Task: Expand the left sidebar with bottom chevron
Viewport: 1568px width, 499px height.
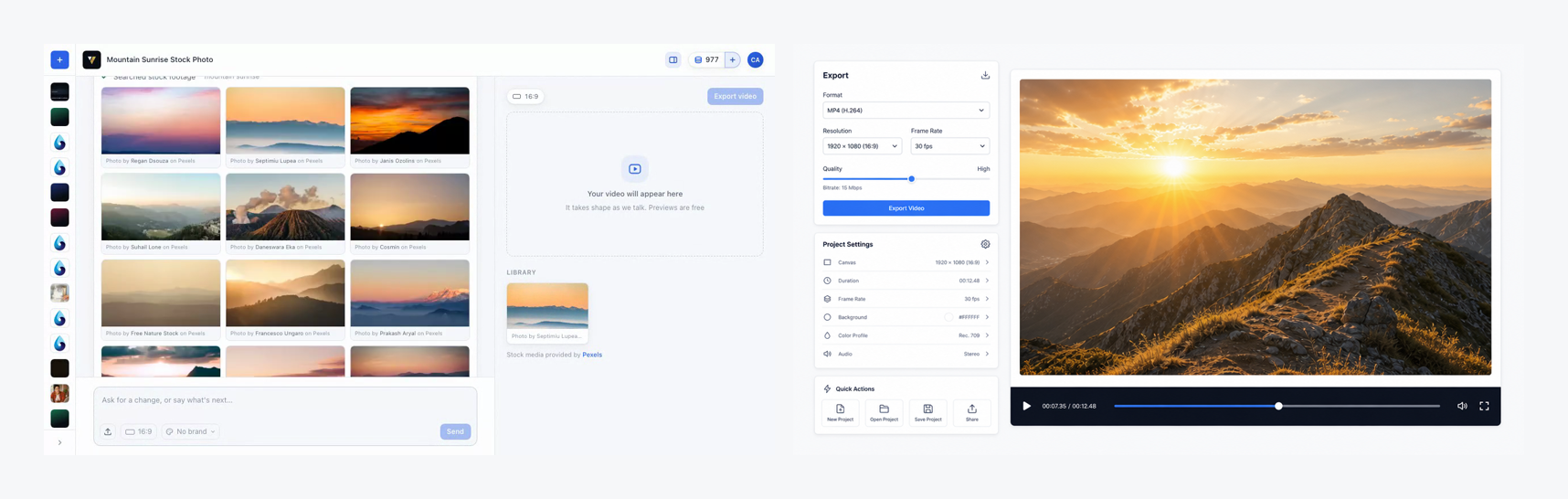Action: [59, 442]
